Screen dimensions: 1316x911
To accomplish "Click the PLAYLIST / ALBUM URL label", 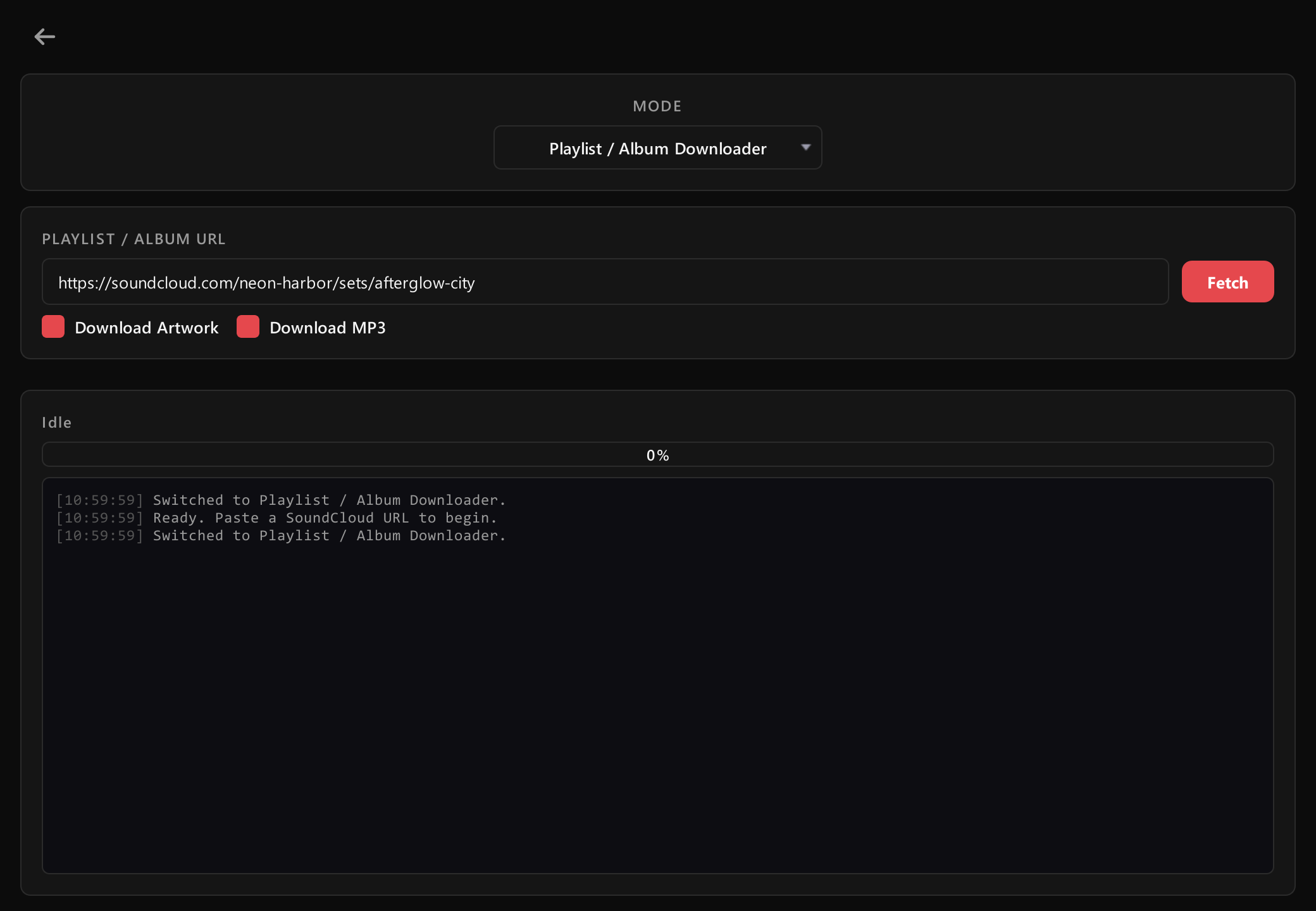I will [133, 239].
